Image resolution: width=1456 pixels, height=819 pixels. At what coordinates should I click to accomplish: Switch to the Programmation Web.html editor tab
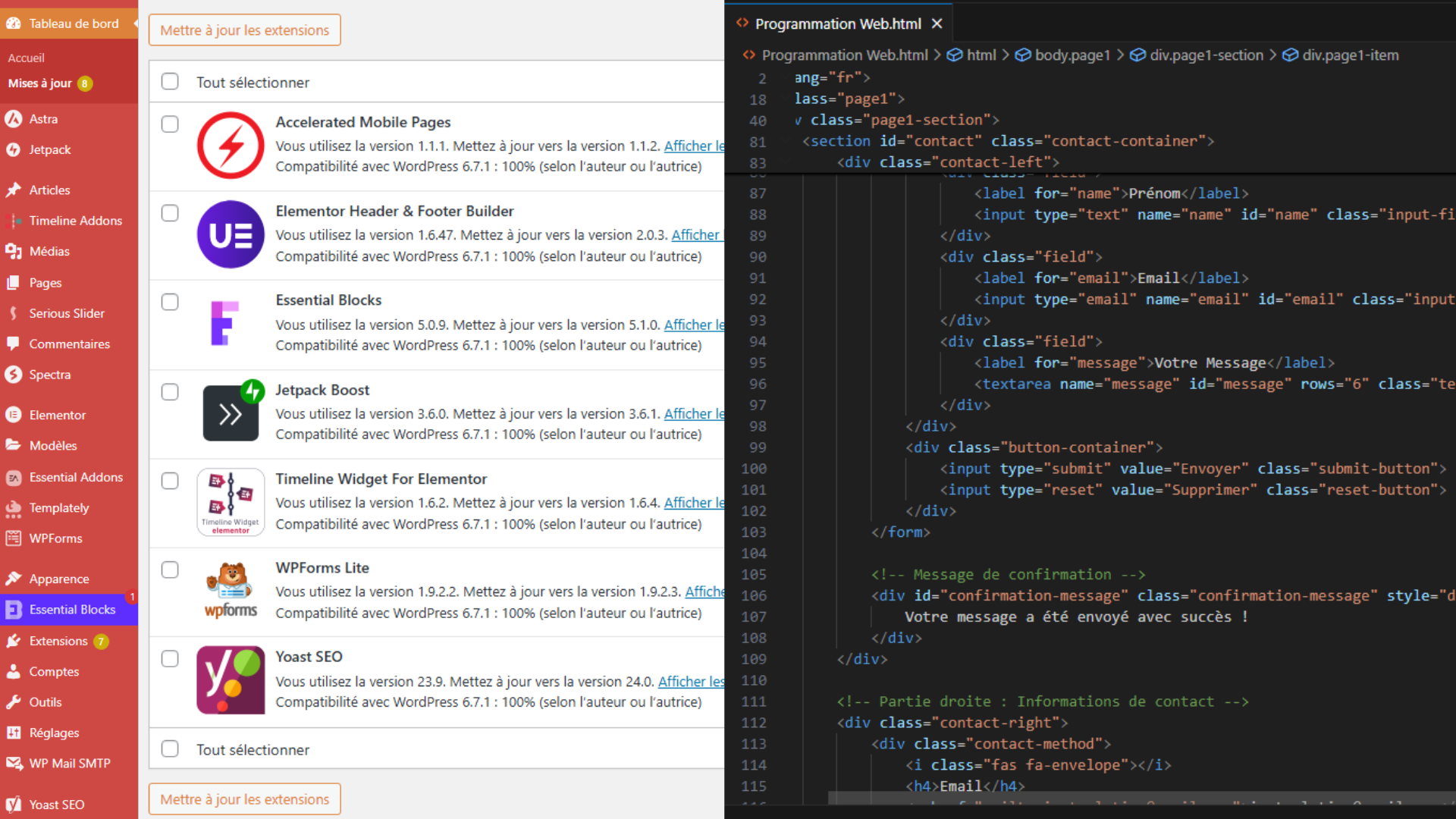point(837,24)
